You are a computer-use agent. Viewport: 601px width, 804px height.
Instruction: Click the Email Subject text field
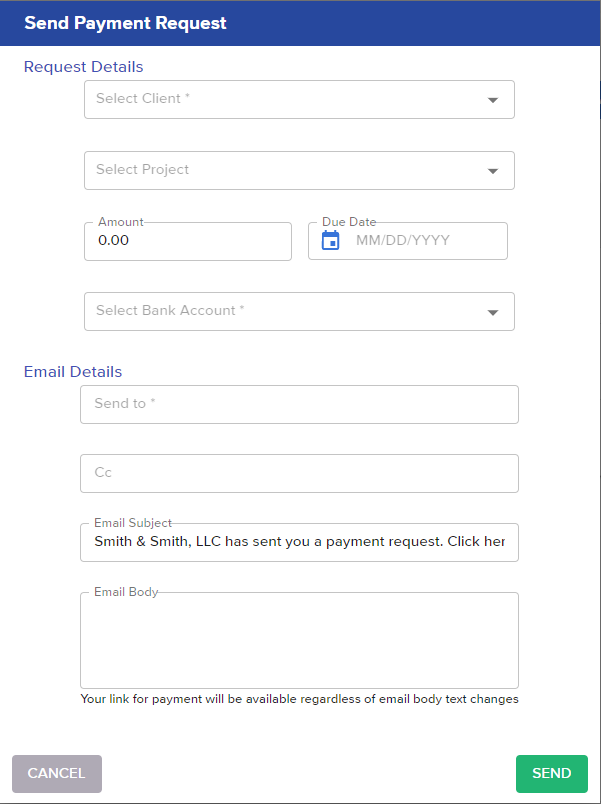pos(299,542)
